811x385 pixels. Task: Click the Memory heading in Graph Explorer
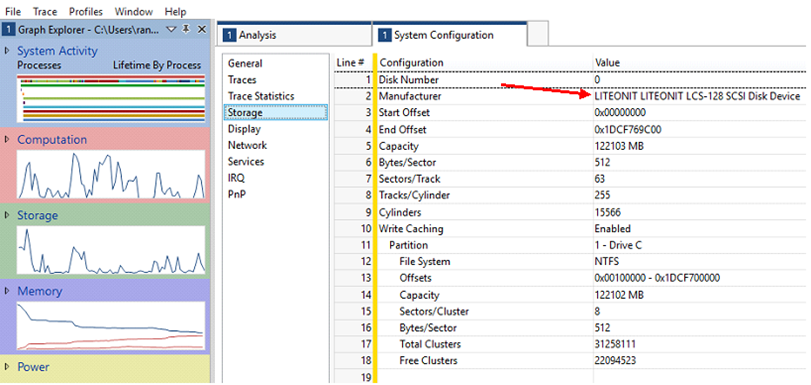pyautogui.click(x=39, y=291)
